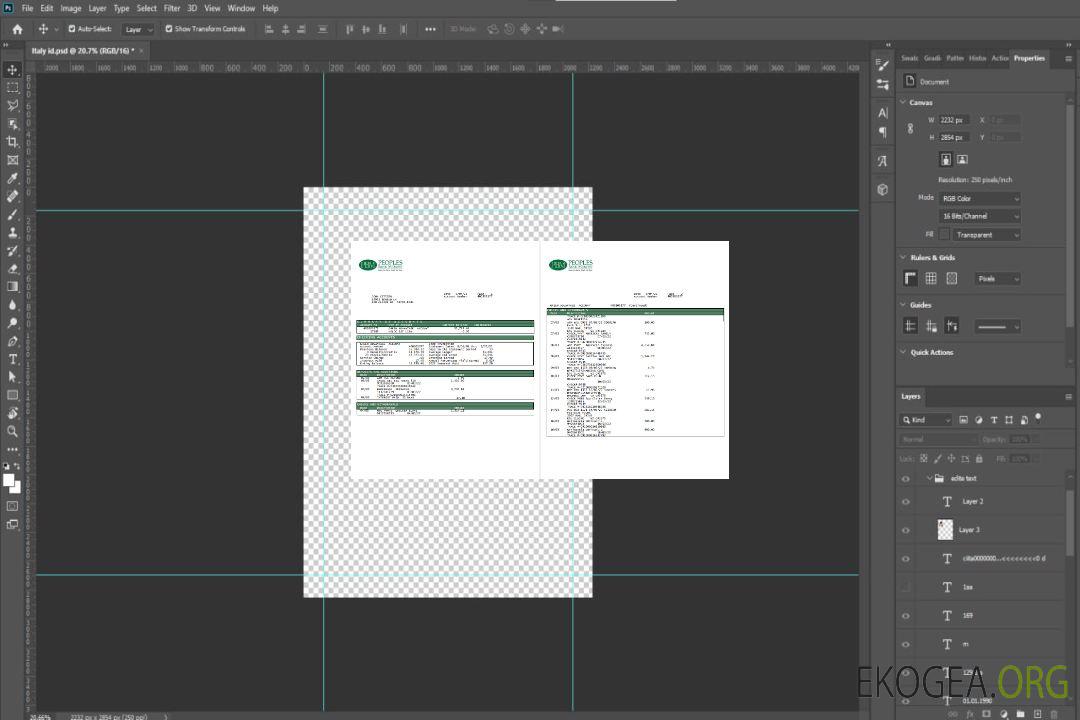Switch to the Actions panel tab
Image resolution: width=1080 pixels, height=720 pixels.
pyautogui.click(x=999, y=58)
